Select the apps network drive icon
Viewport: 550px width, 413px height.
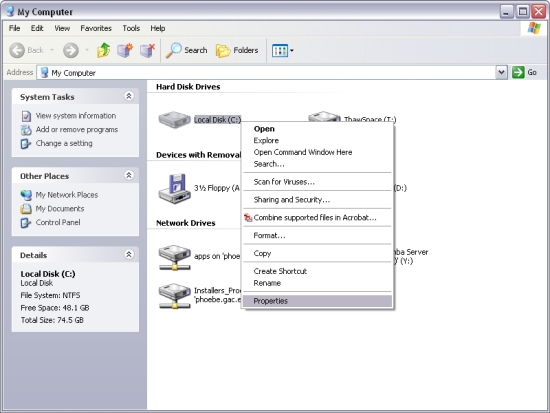coord(174,257)
